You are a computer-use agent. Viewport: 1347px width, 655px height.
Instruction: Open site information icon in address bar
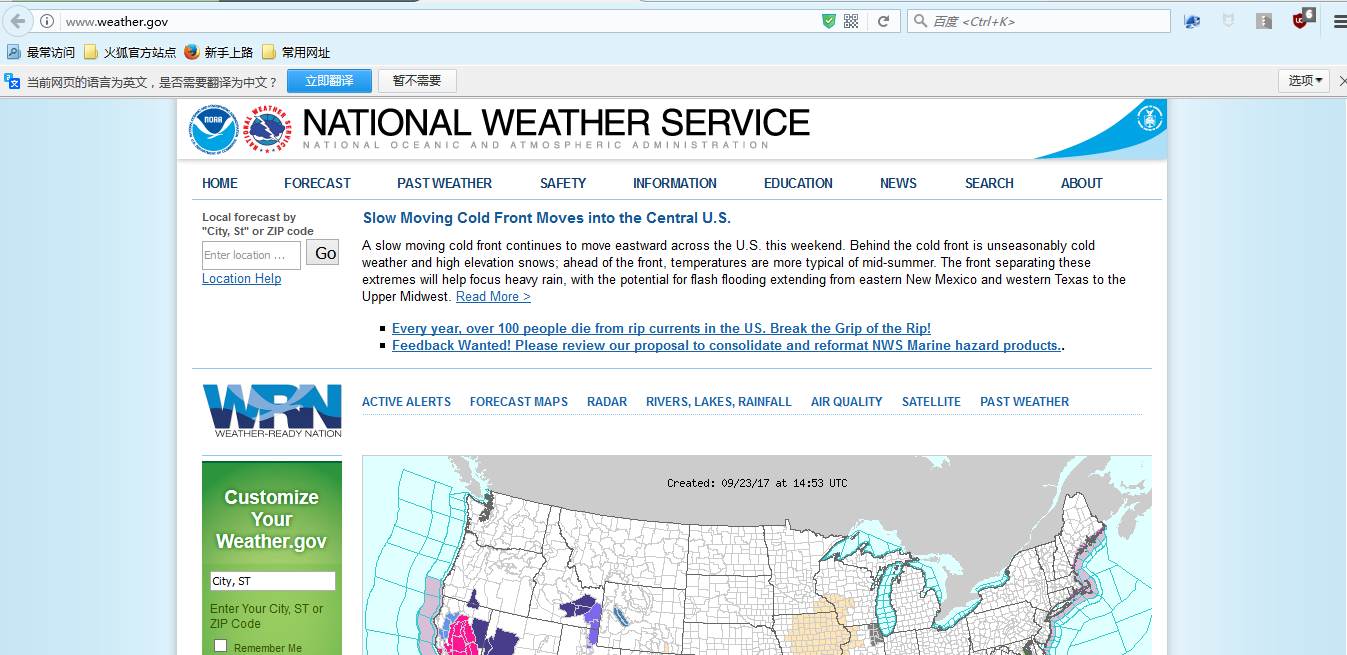coord(47,21)
